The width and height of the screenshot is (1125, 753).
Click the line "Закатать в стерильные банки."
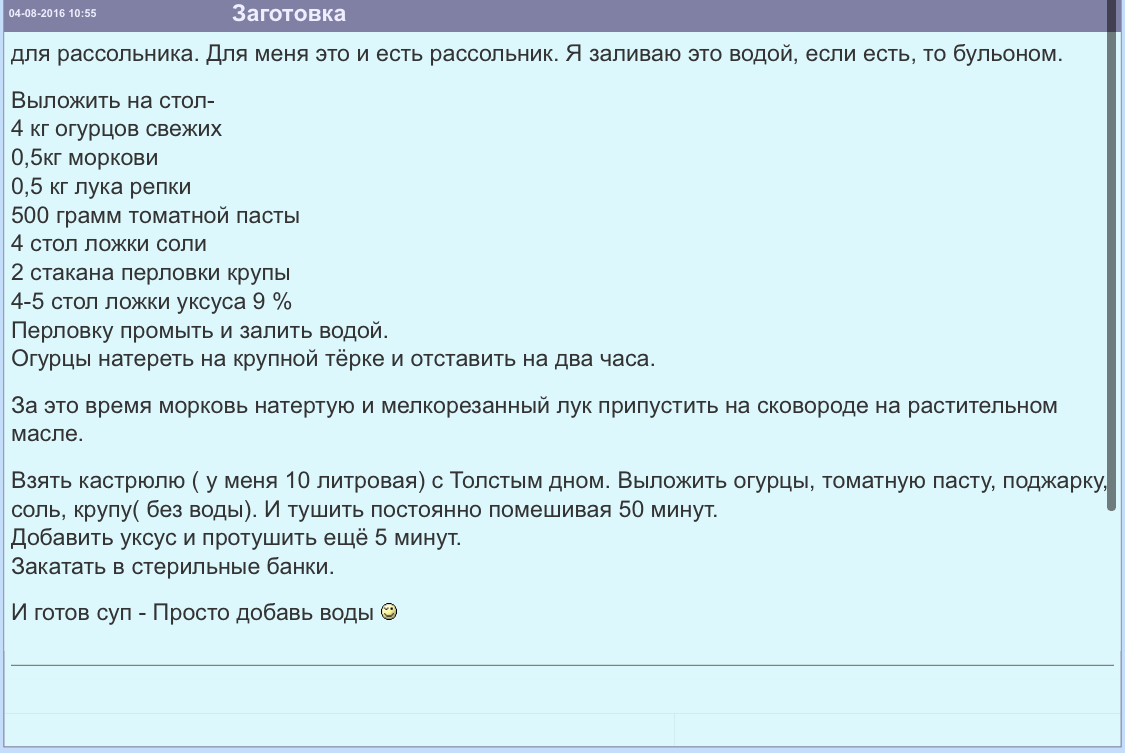pos(173,567)
